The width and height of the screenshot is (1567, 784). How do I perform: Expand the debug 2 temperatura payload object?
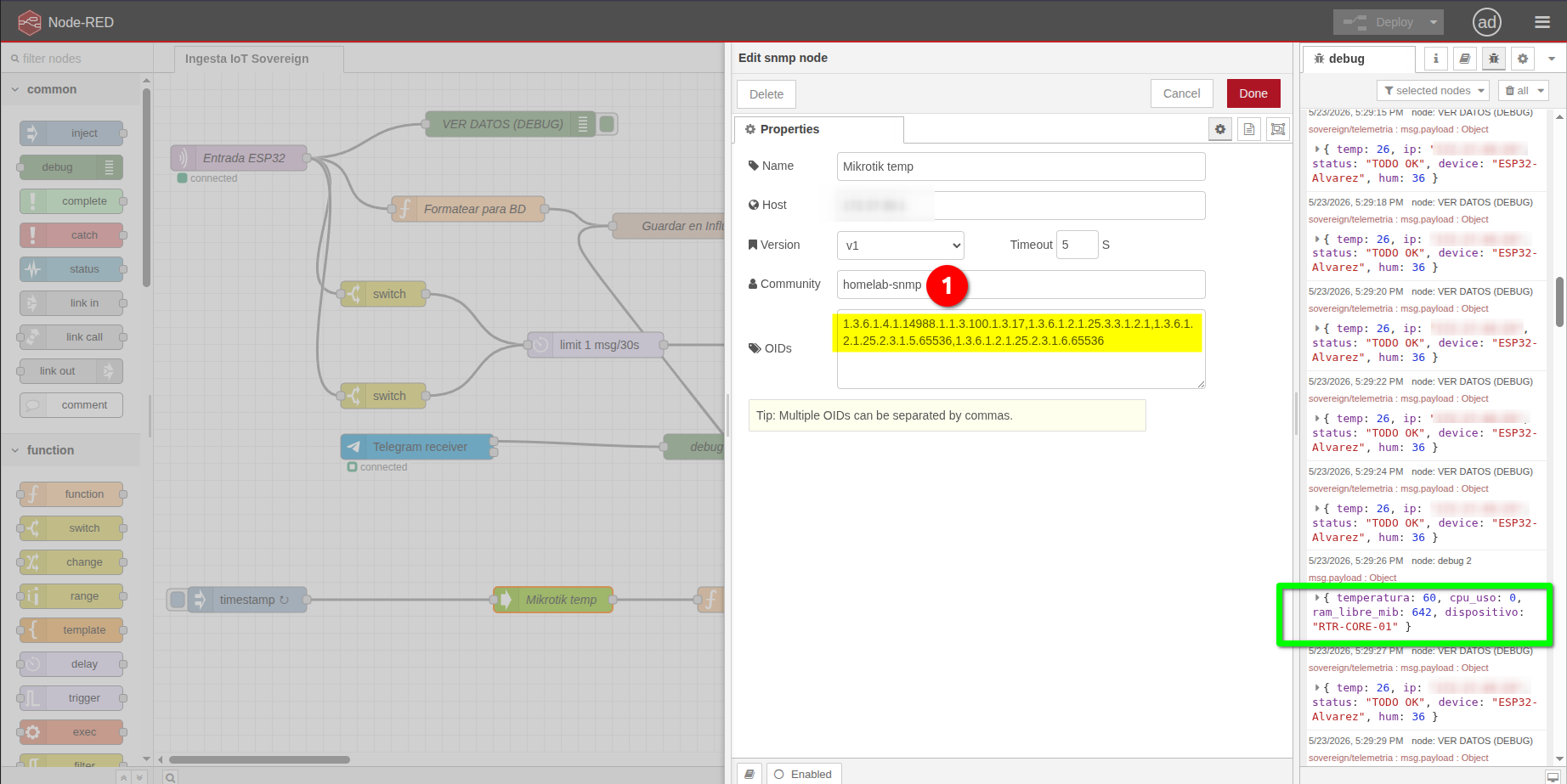click(1318, 598)
